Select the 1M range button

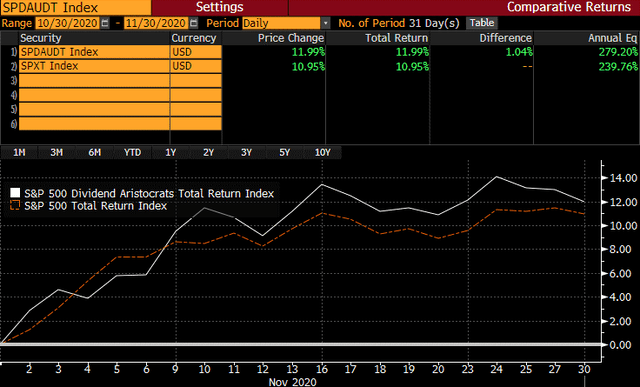[x=19, y=152]
